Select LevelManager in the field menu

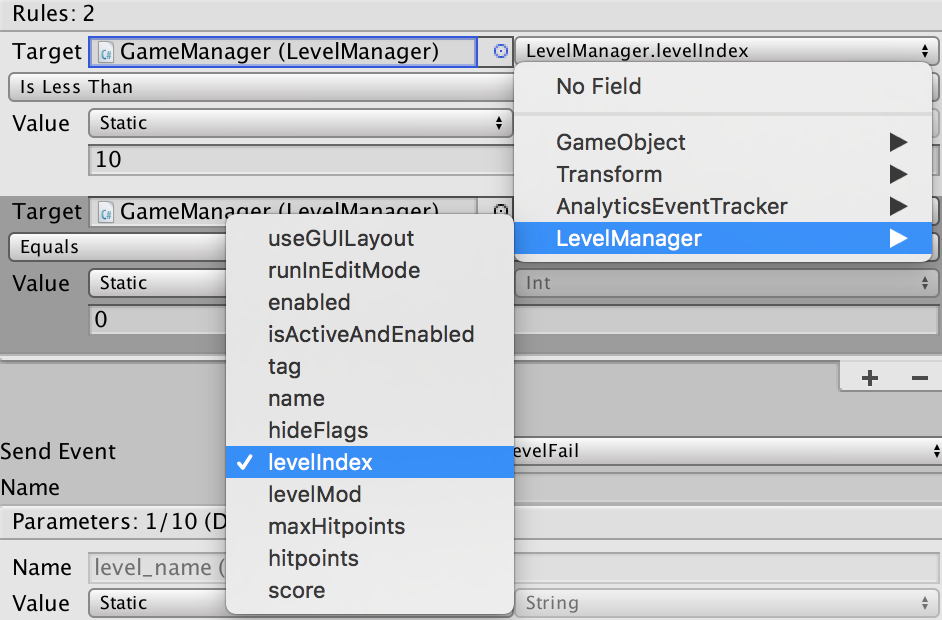pos(723,239)
